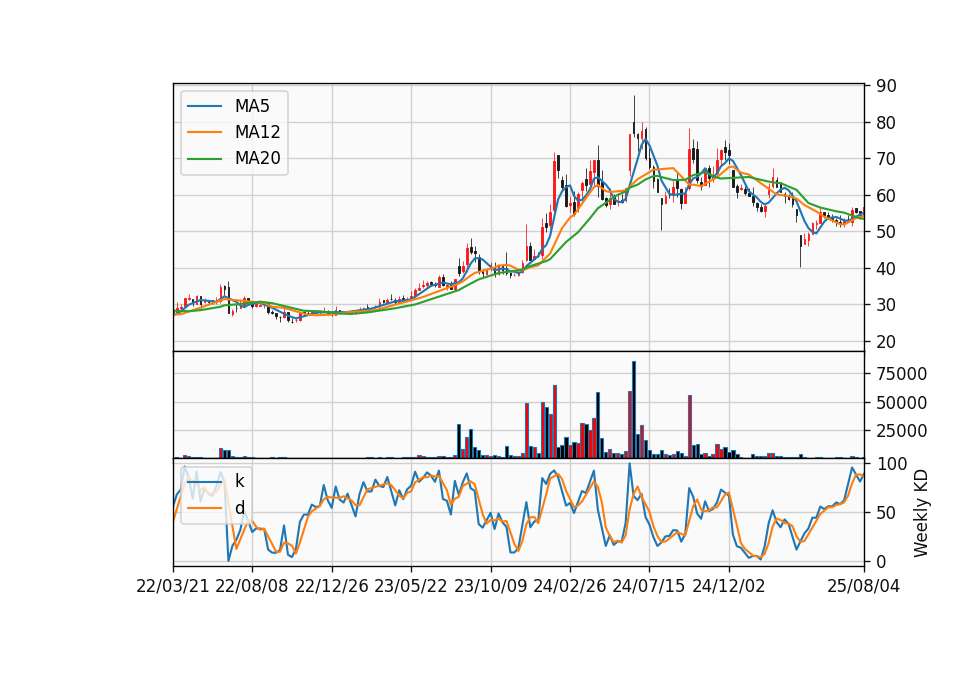Click the 24/07/15 date label
The image size is (960, 690).
click(x=649, y=586)
